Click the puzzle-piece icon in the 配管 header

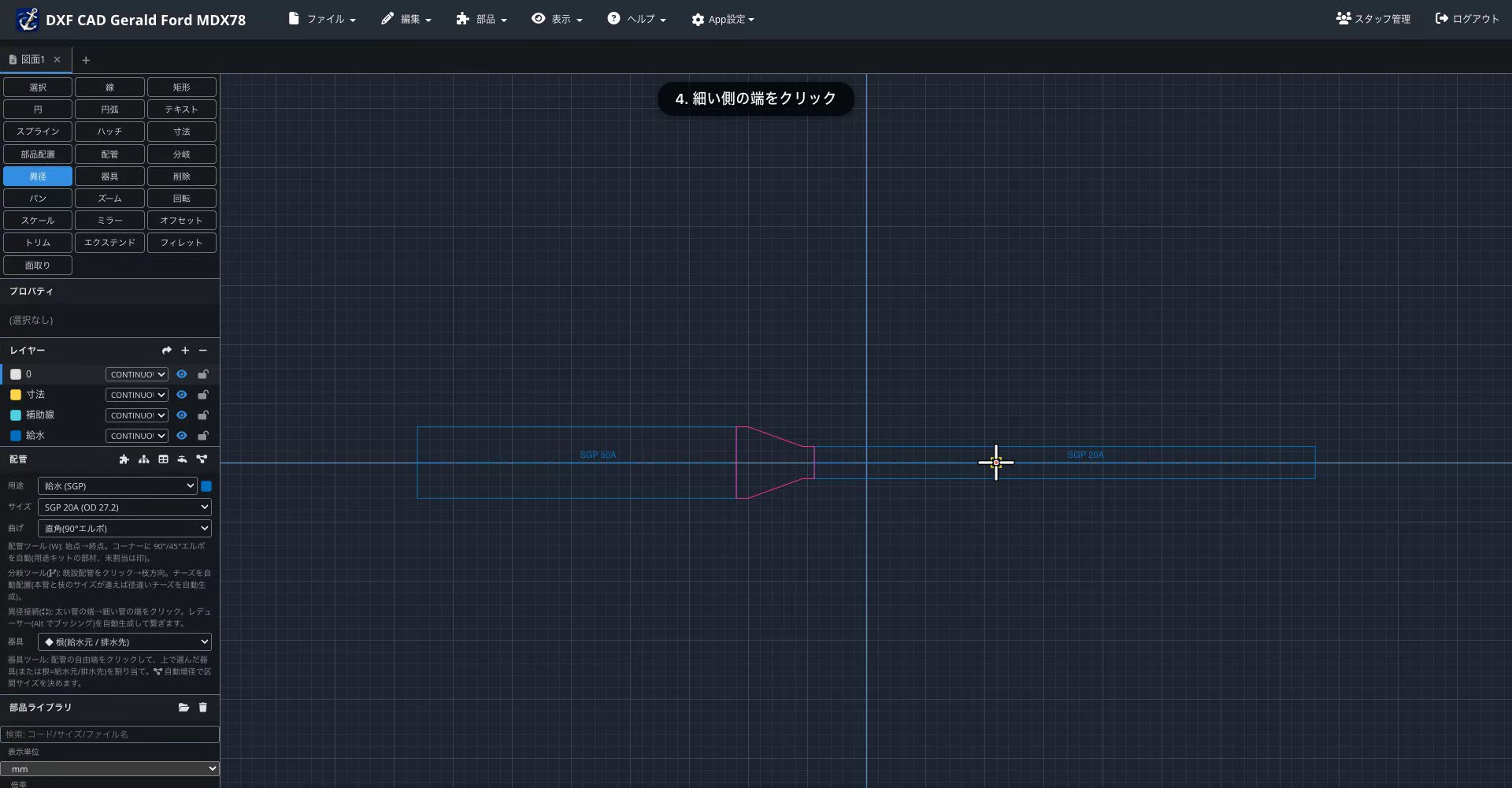tap(124, 459)
